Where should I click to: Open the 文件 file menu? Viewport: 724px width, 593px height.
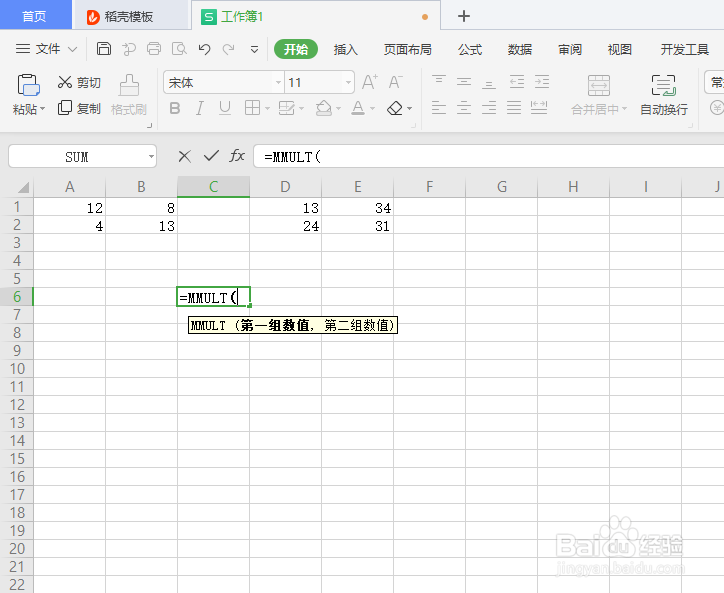[46, 48]
